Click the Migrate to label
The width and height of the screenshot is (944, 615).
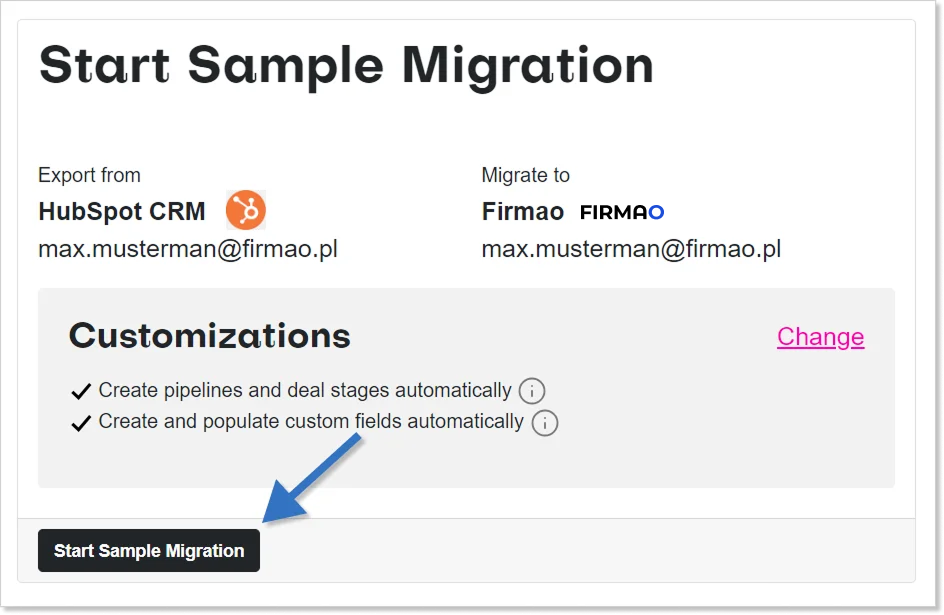[x=525, y=175]
